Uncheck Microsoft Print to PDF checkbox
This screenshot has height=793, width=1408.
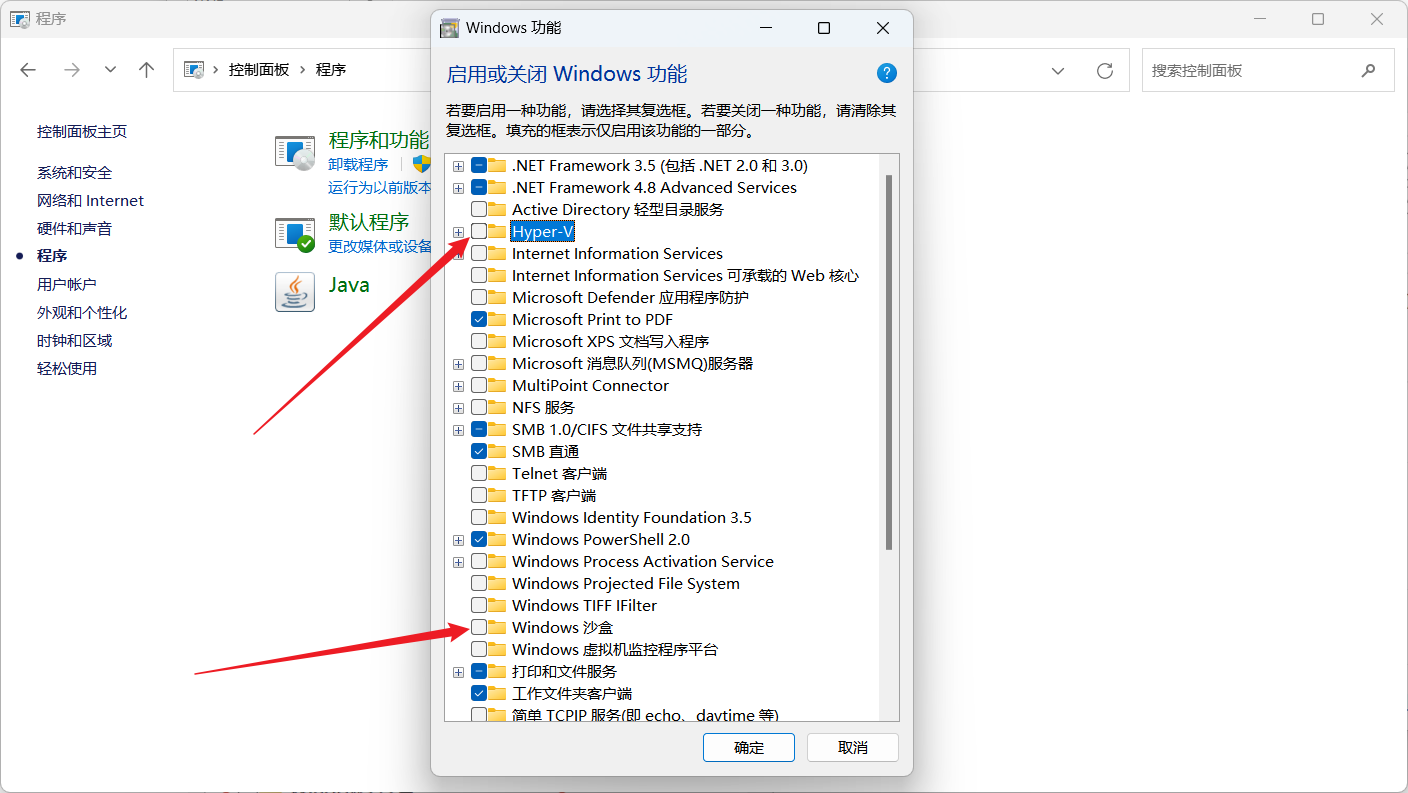point(479,319)
